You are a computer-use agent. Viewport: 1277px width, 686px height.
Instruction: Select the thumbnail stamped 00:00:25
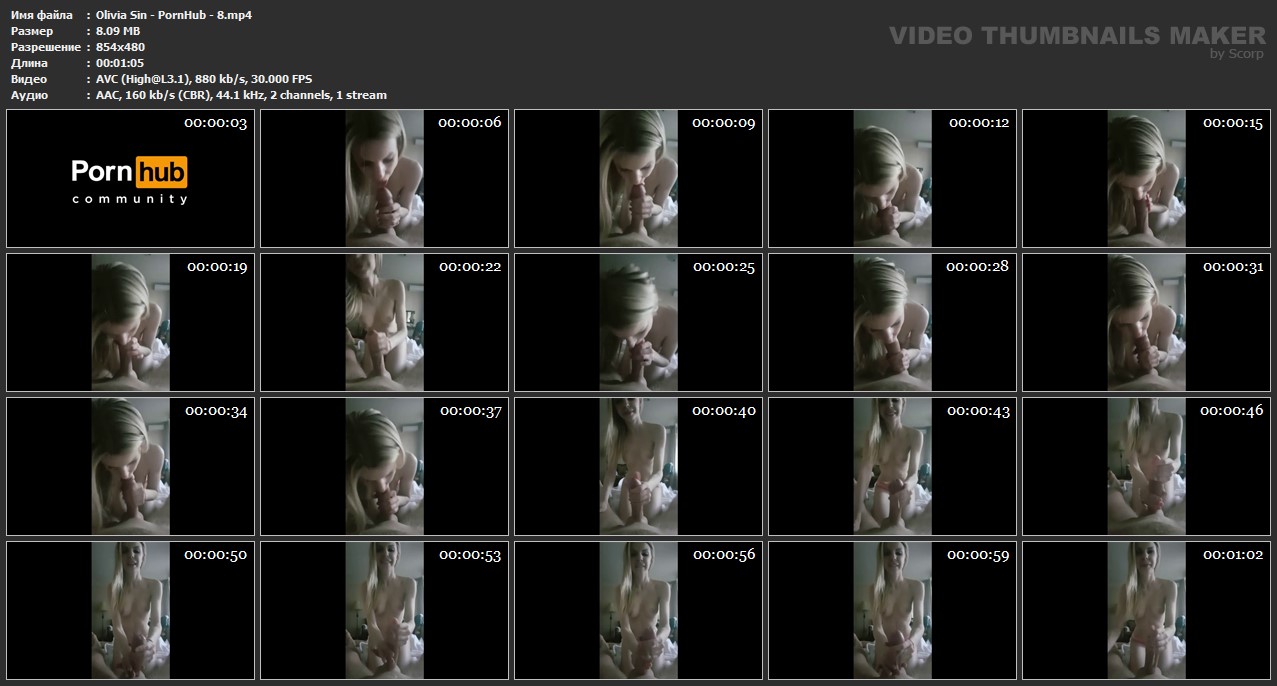click(638, 322)
